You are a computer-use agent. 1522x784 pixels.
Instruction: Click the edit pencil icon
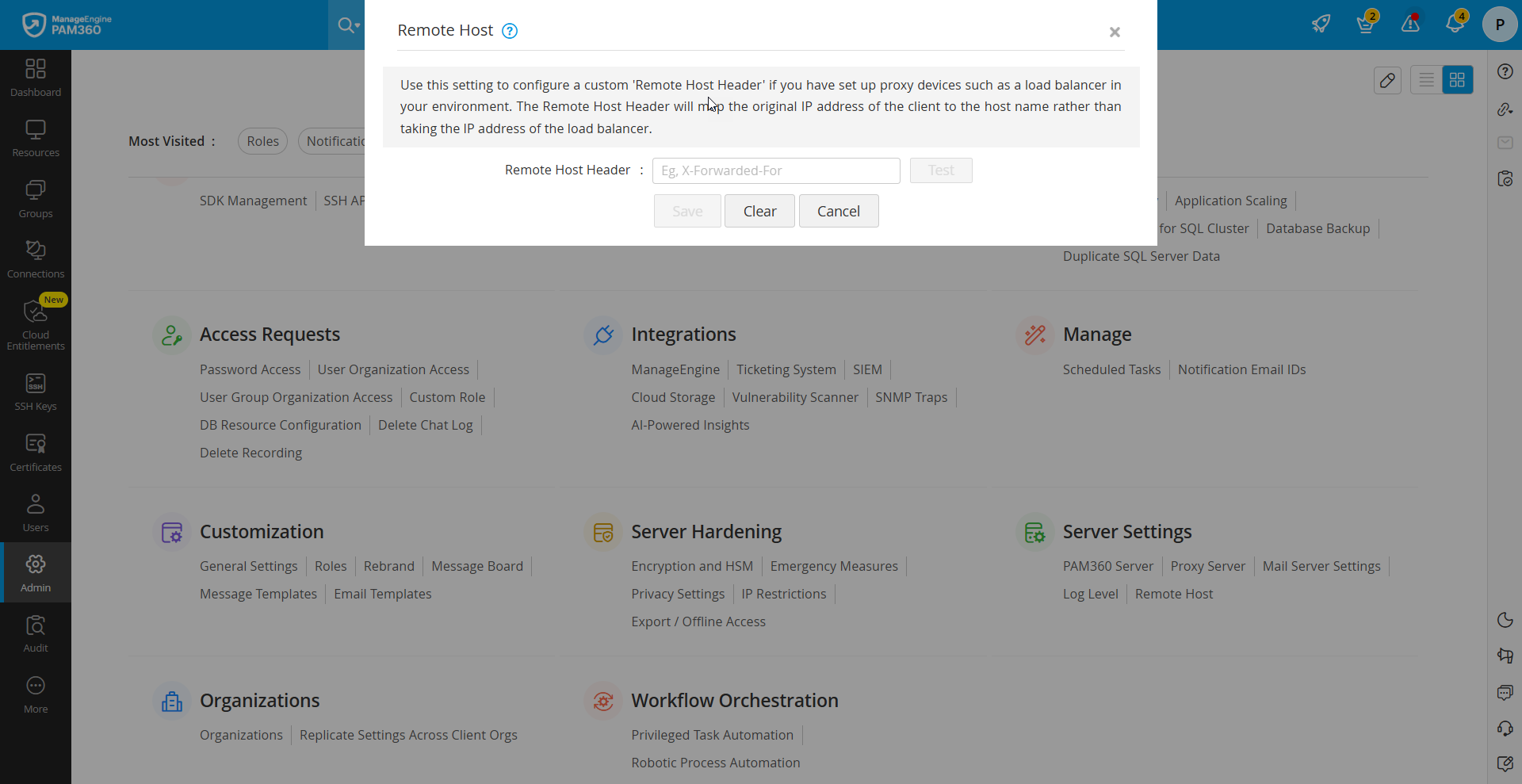[1387, 80]
